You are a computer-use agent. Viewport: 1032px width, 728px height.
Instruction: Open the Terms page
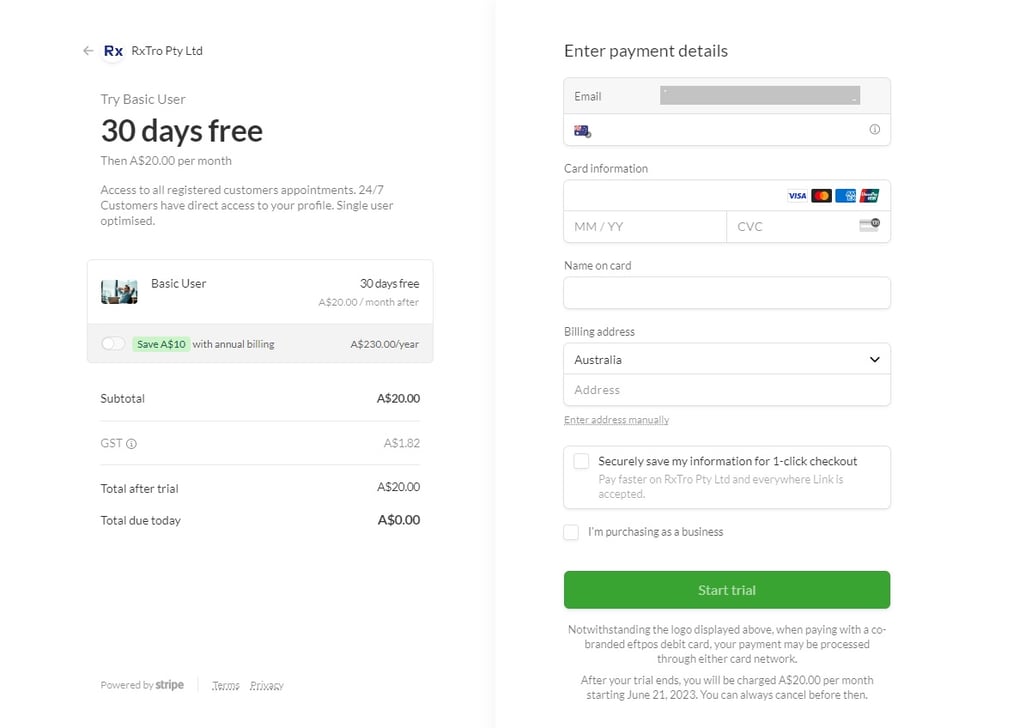pyautogui.click(x=225, y=684)
